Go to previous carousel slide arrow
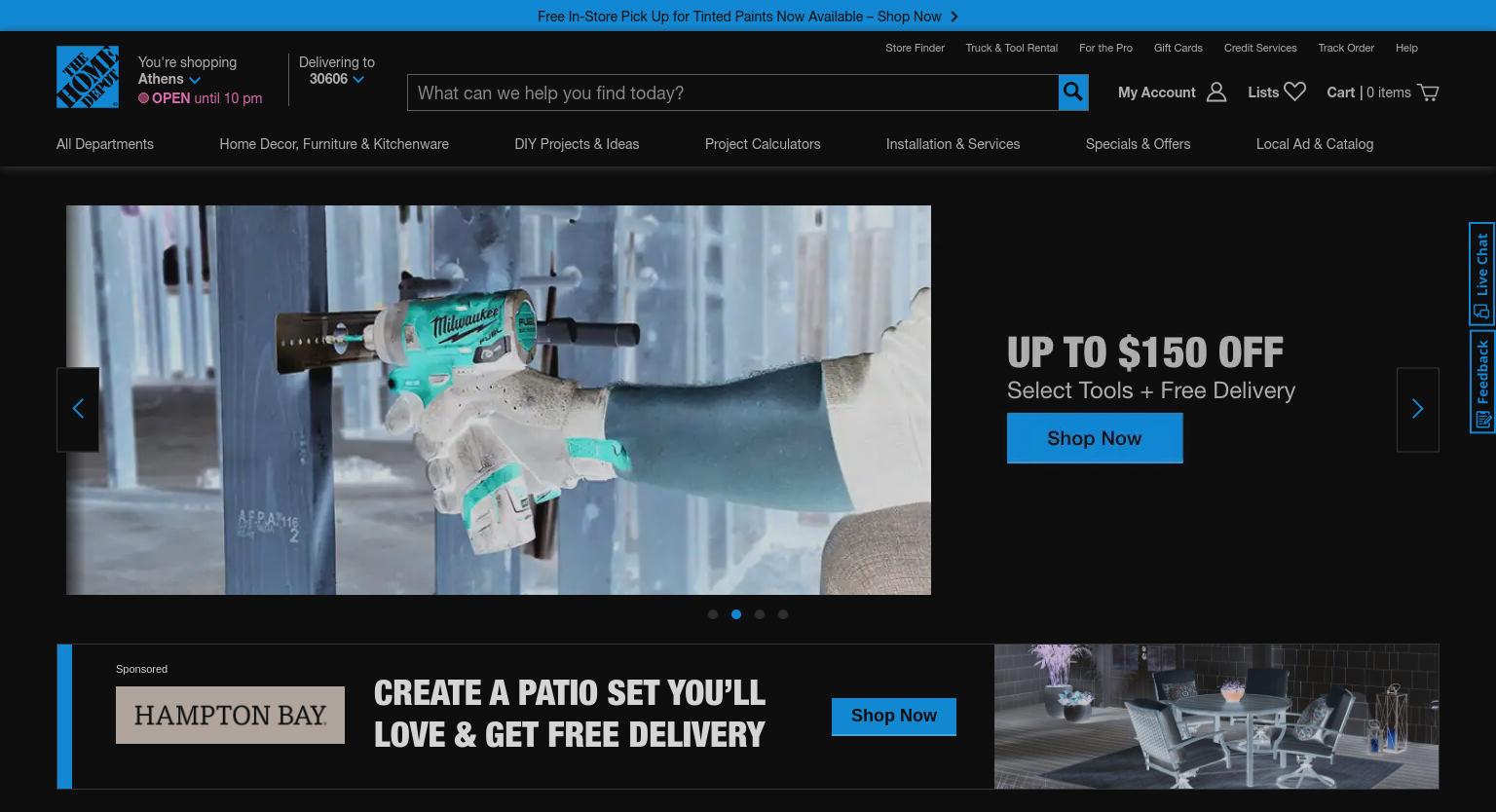This screenshot has width=1496, height=812. coord(78,409)
